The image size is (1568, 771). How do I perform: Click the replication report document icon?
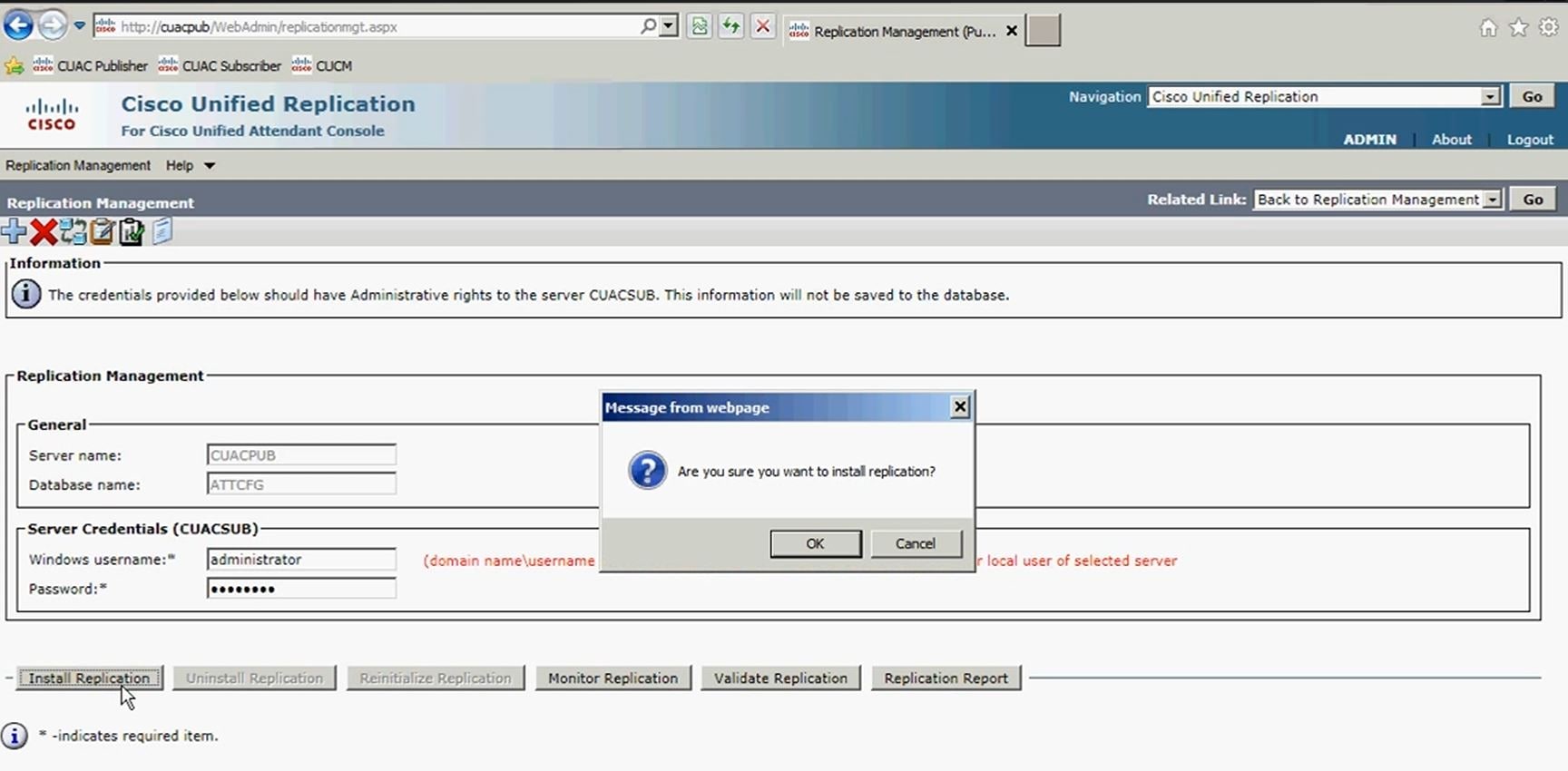(162, 231)
